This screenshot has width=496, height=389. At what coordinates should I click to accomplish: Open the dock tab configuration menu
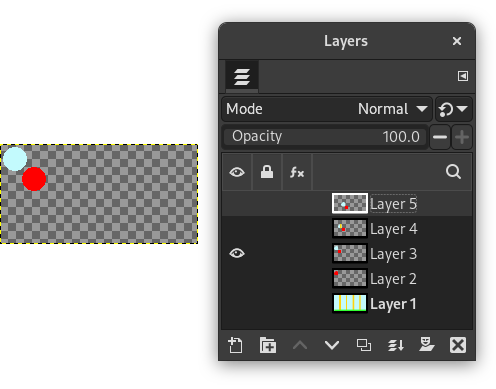tap(463, 76)
